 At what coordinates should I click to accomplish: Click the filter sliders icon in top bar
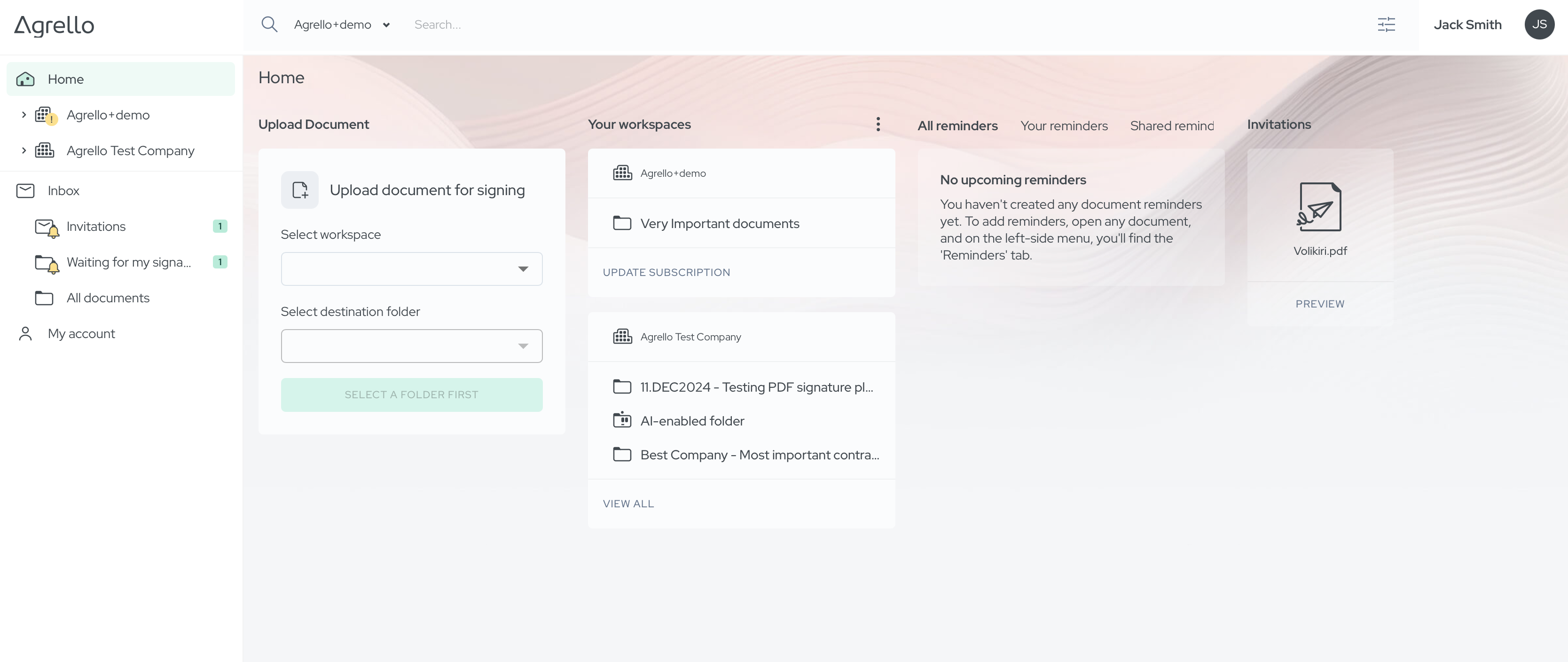coord(1387,24)
